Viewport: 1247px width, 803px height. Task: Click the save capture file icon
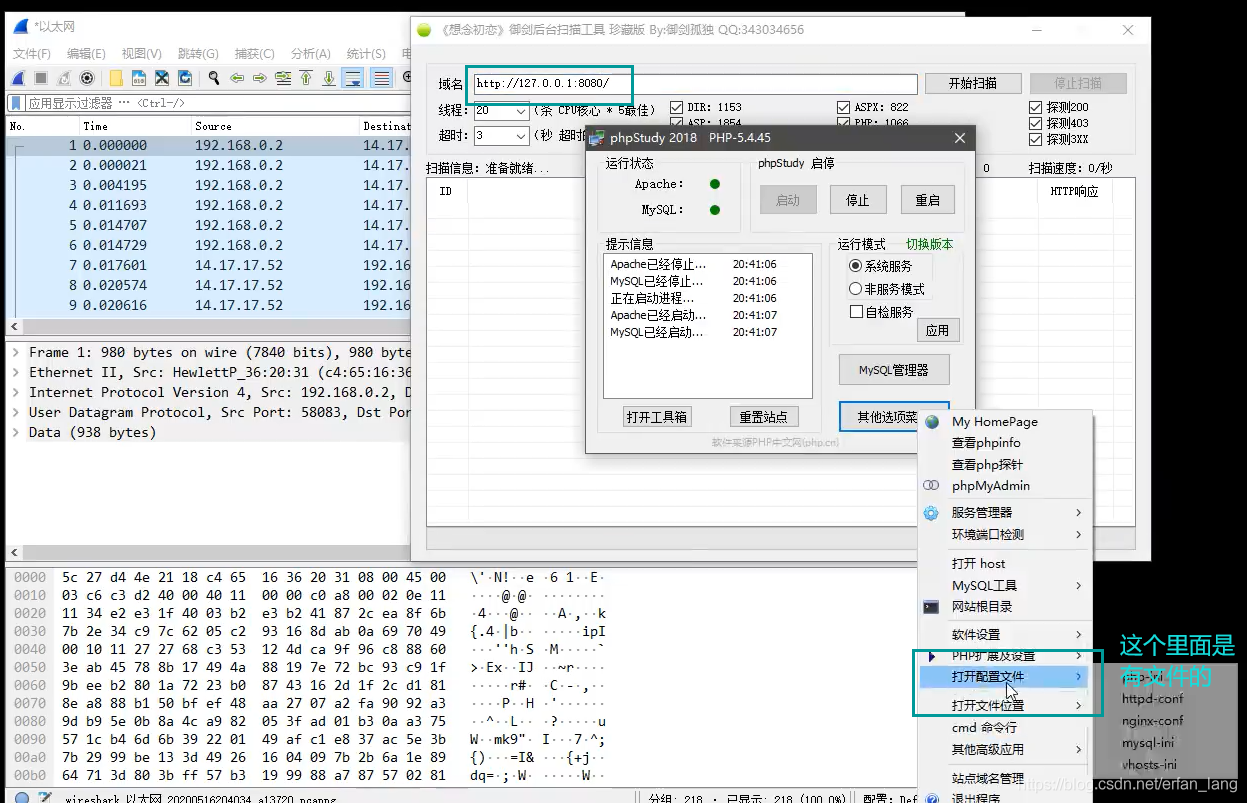point(139,78)
